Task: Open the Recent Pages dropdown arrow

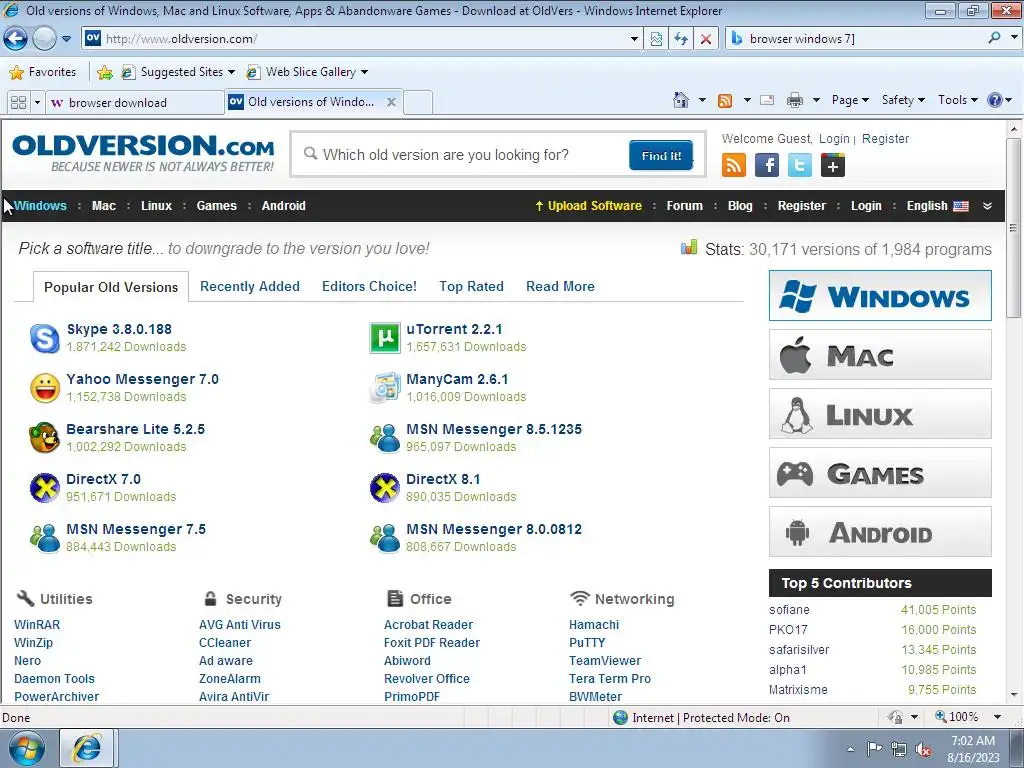Action: pos(66,39)
